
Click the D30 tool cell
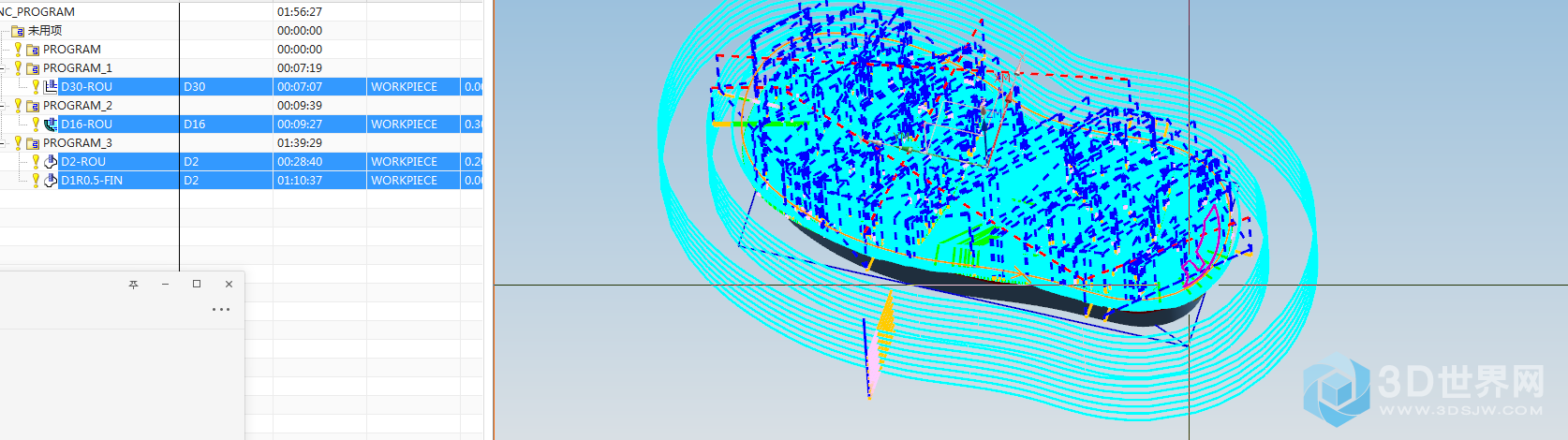226,86
